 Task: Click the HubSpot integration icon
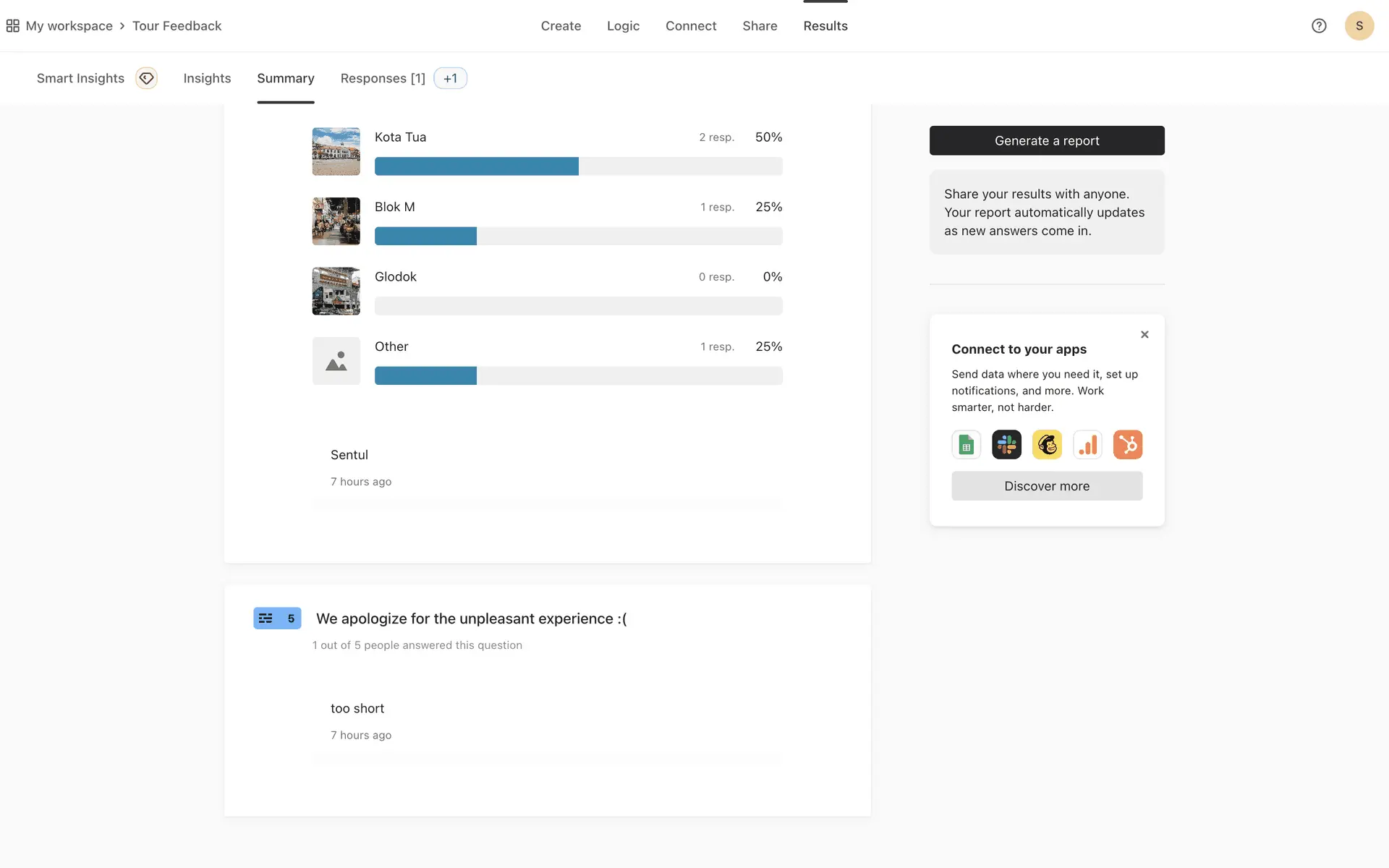coord(1128,445)
